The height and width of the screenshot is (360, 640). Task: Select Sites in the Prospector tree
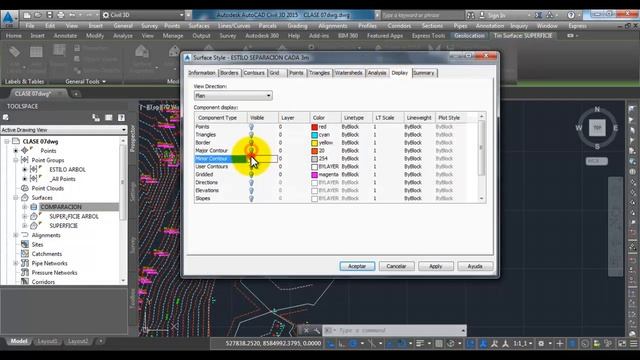(37, 244)
